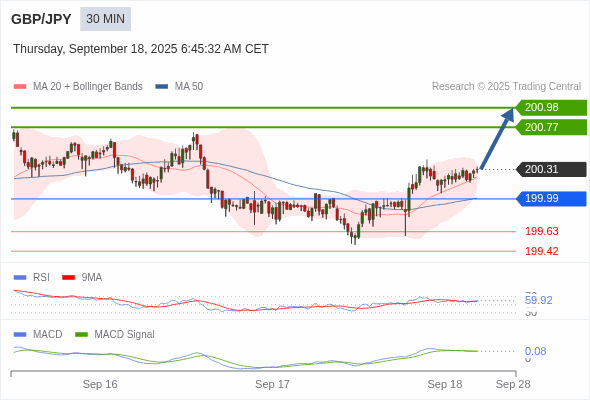Click the Sep 17 date axis label
Image resolution: width=590 pixels, height=400 pixels.
pos(272,384)
